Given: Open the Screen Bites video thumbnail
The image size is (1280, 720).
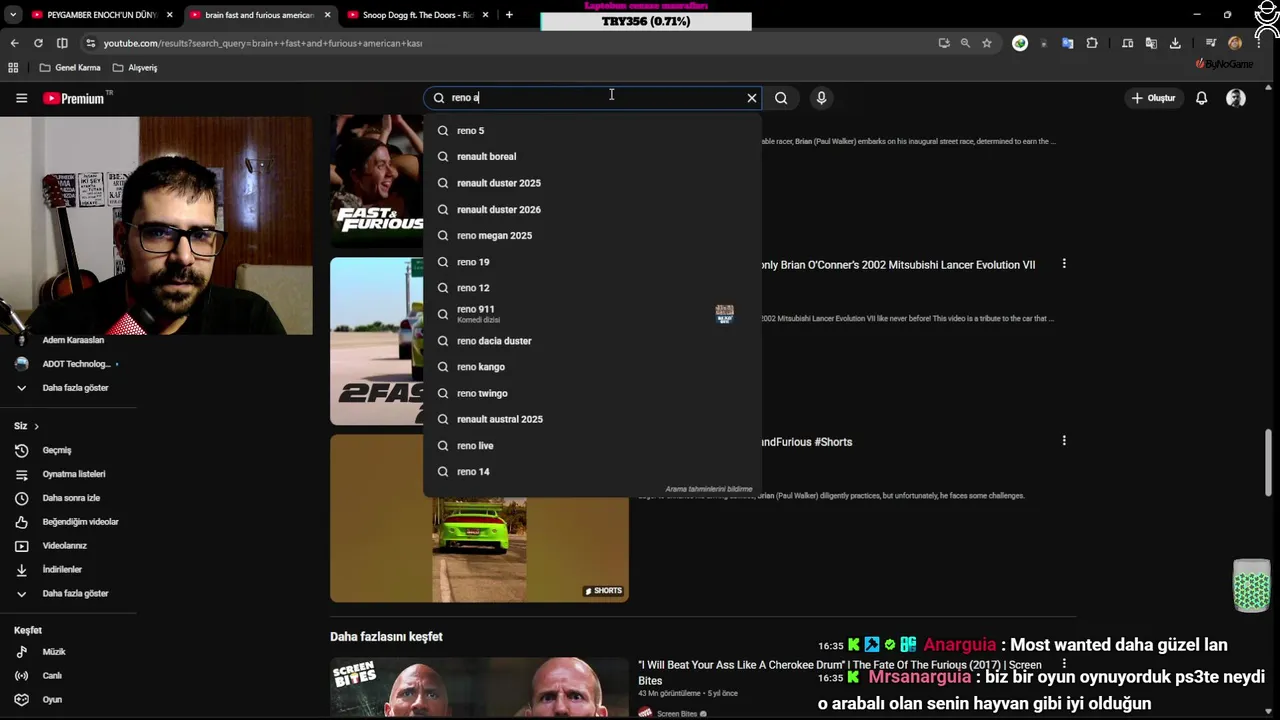Looking at the screenshot, I should click(479, 688).
